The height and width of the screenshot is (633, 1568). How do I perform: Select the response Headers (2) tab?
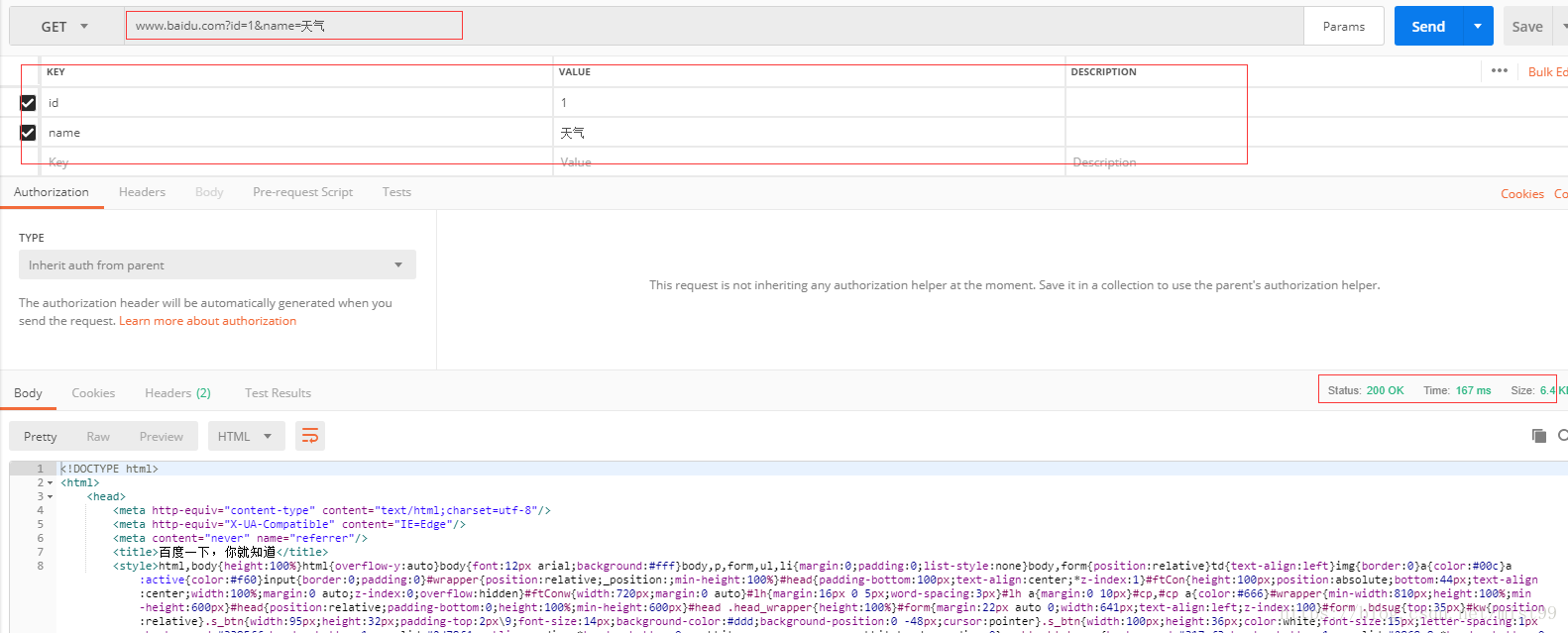(x=177, y=393)
